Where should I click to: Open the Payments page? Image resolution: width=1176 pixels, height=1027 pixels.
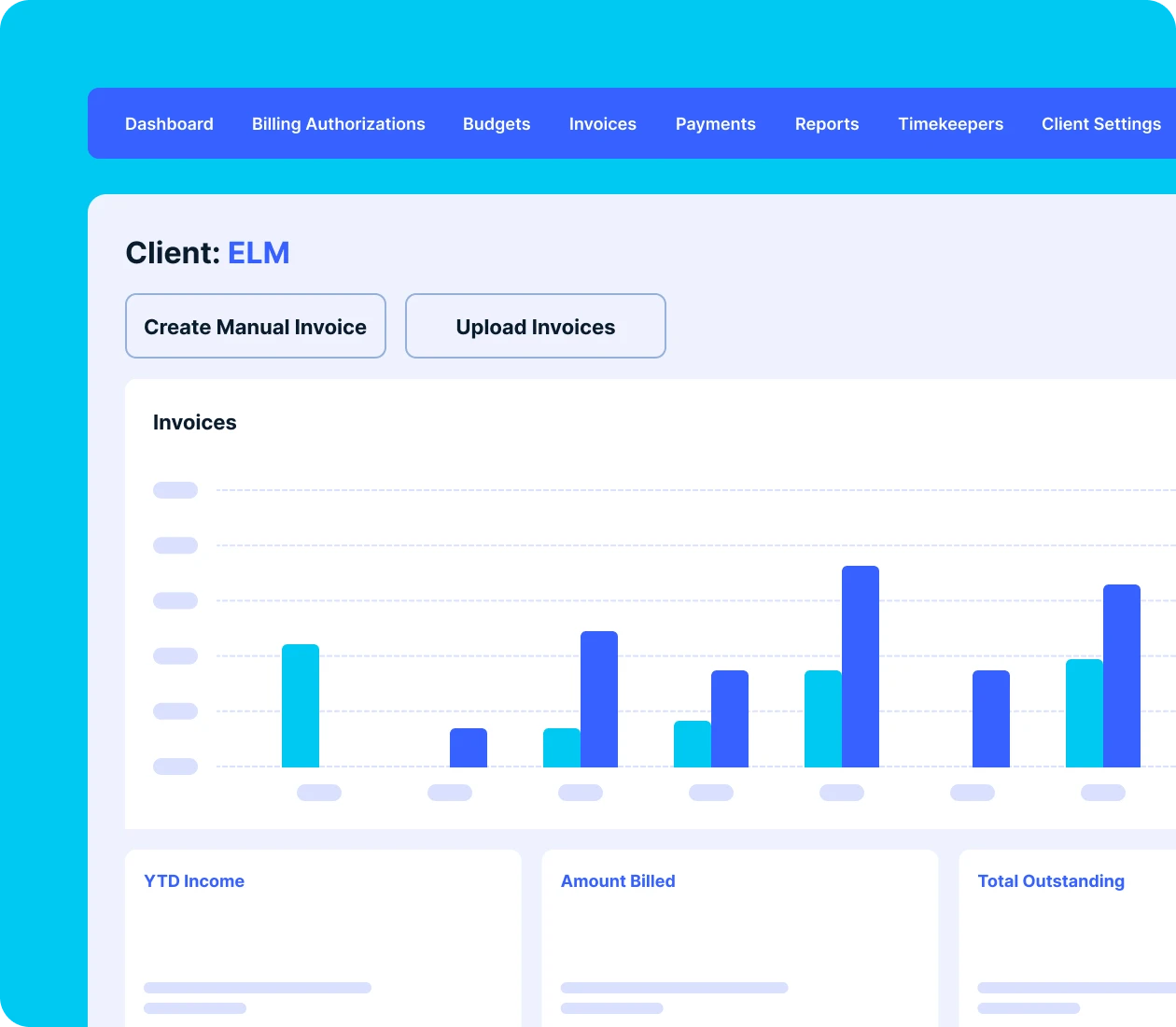pos(716,124)
